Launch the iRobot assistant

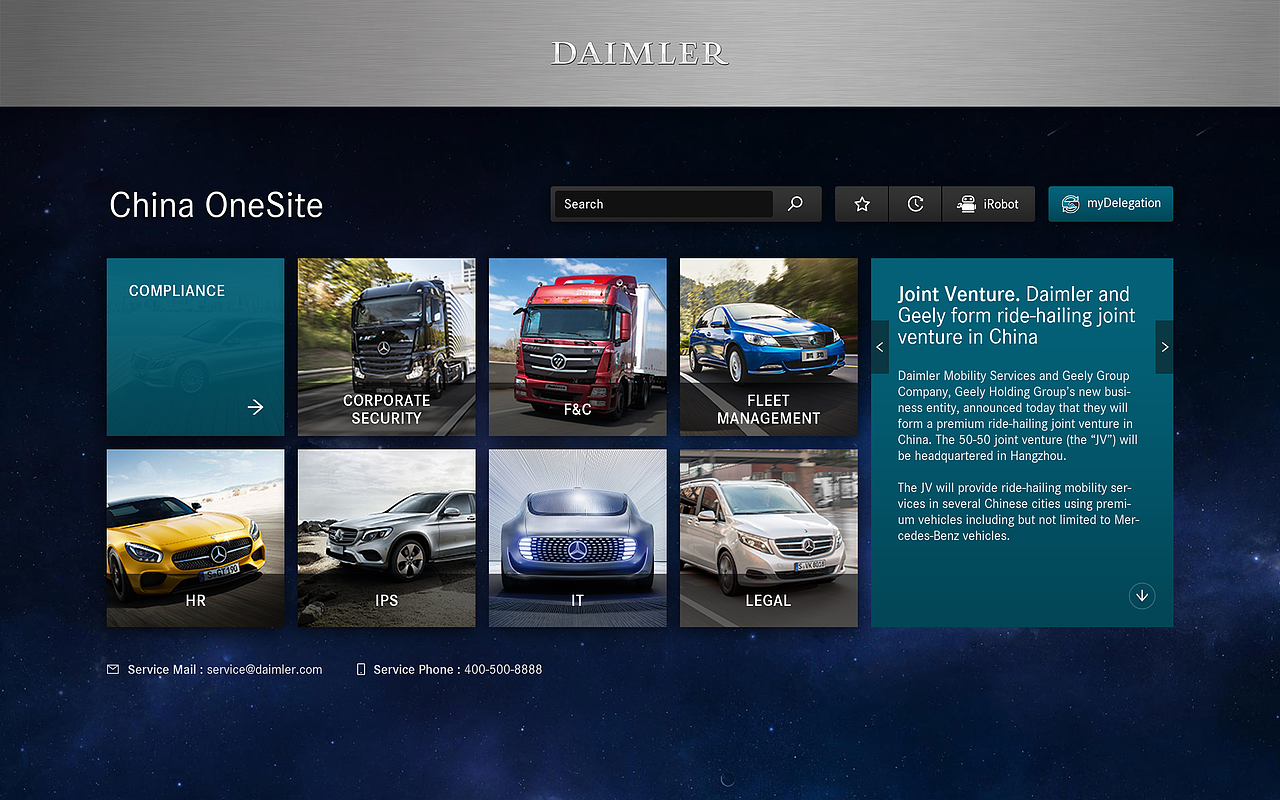pos(988,204)
